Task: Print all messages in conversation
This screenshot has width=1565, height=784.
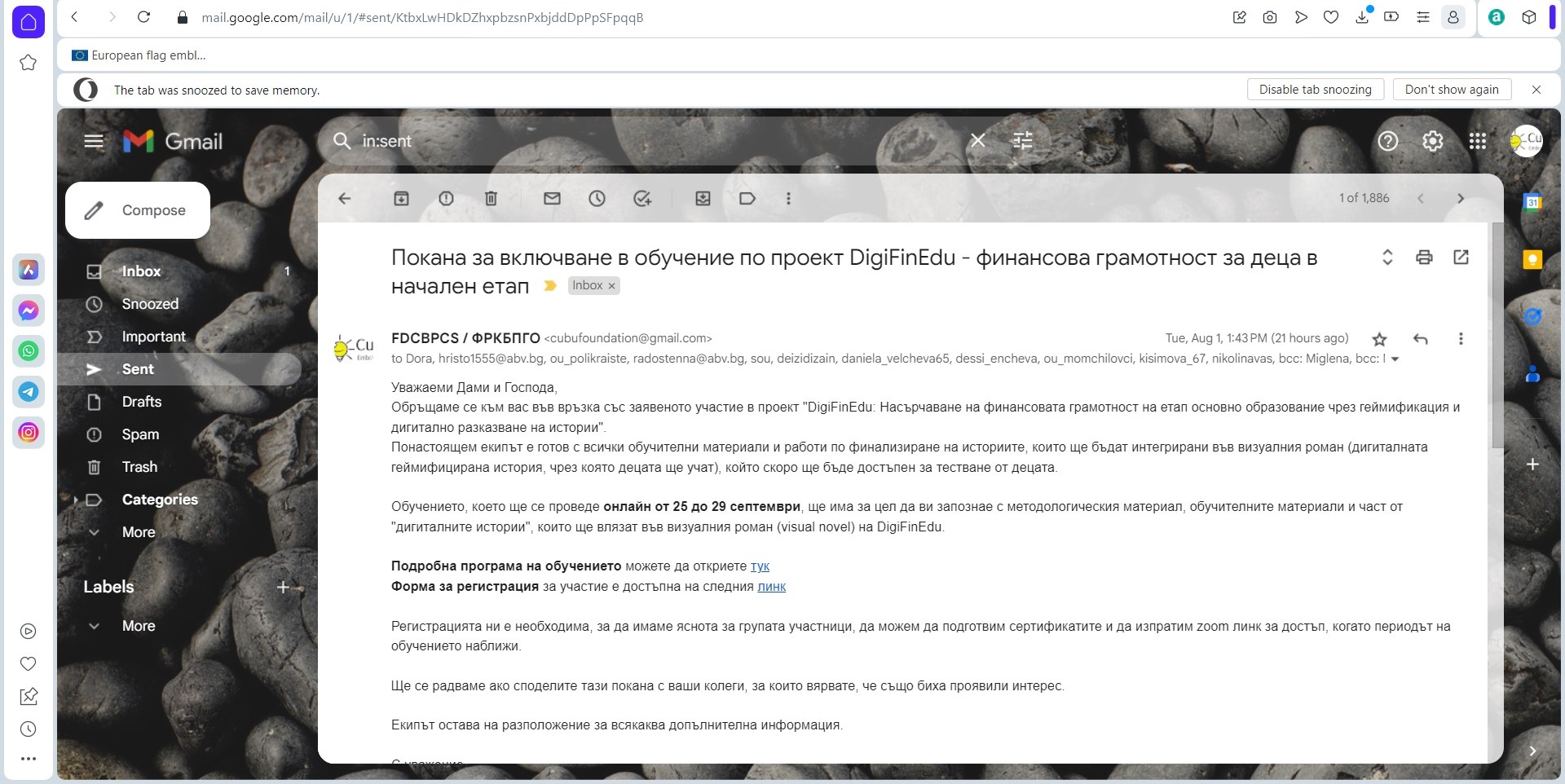Action: 1424,258
